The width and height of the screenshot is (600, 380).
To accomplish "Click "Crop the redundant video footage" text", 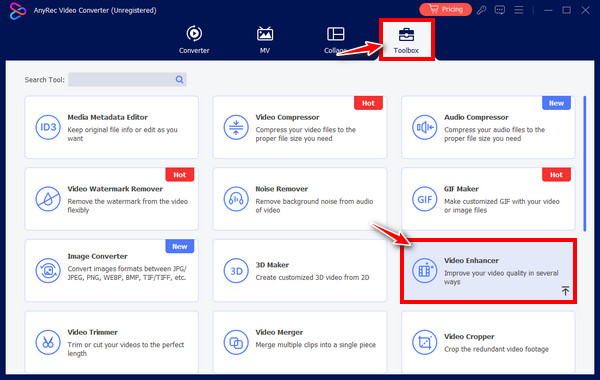I will (x=496, y=349).
